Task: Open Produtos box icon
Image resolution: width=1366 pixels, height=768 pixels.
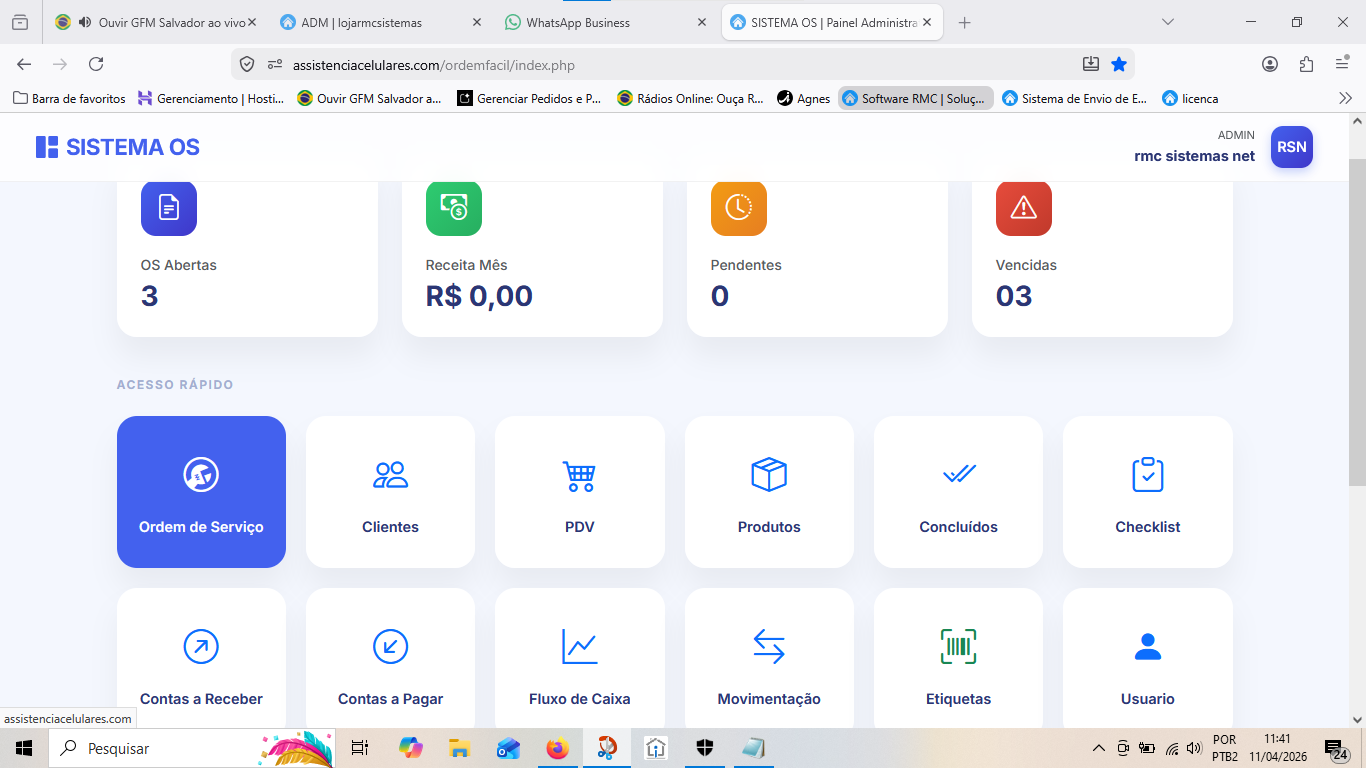Action: [x=769, y=475]
